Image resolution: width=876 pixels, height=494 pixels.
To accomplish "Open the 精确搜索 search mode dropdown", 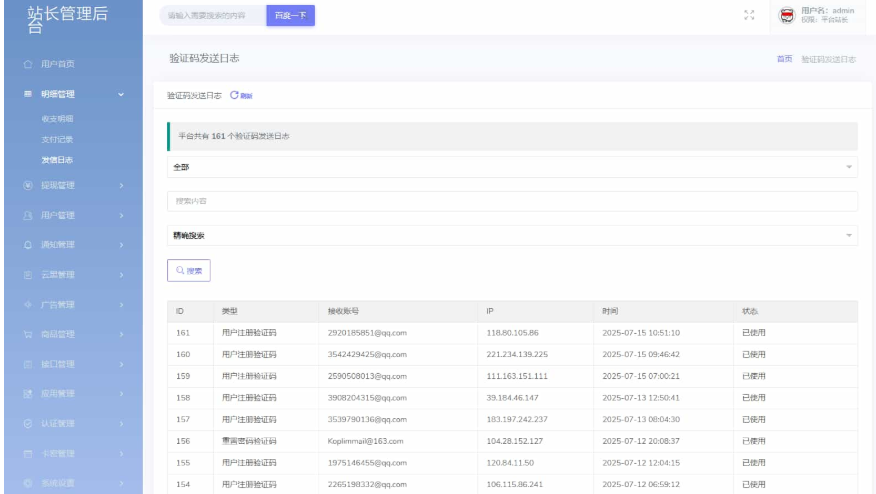I will (511, 236).
